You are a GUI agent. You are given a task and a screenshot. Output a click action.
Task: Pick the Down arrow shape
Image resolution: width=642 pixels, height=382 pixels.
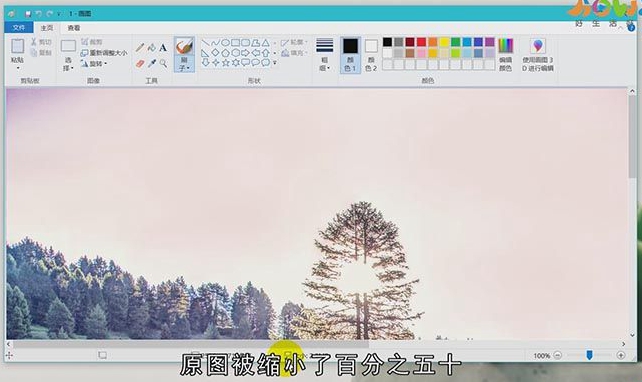(205, 63)
